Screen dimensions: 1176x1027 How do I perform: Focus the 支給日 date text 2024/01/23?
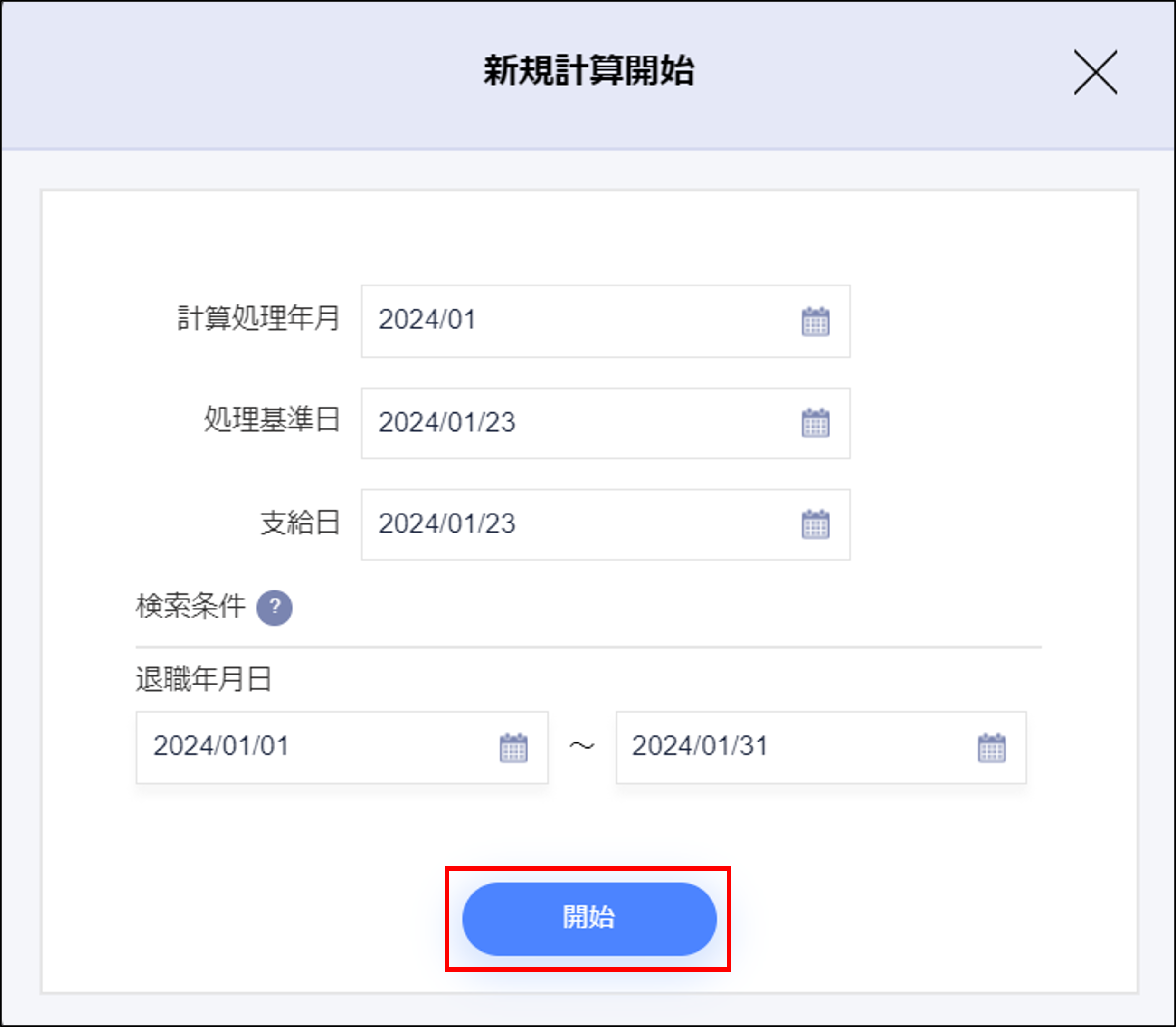tap(447, 524)
